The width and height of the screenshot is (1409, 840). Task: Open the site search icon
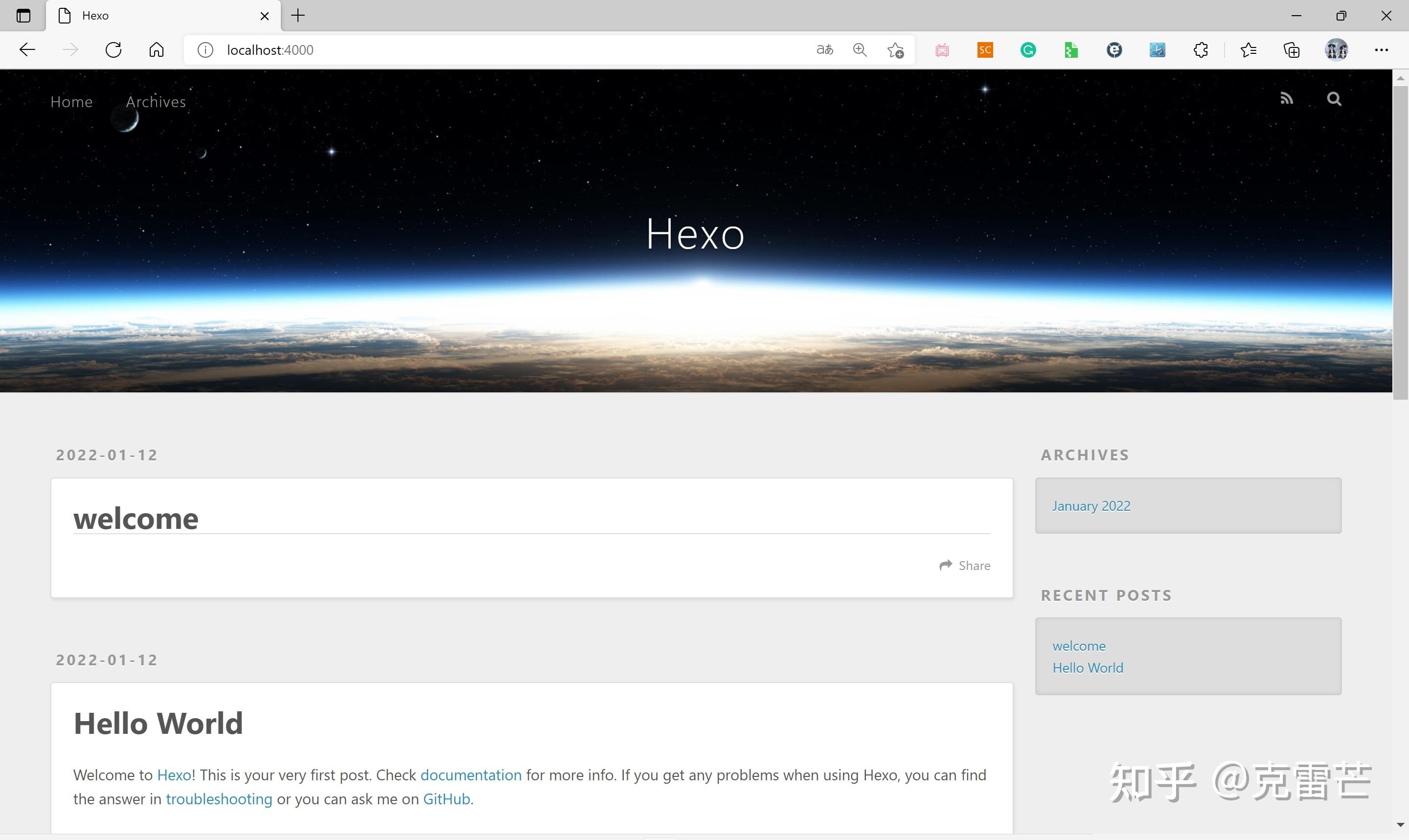tap(1334, 98)
